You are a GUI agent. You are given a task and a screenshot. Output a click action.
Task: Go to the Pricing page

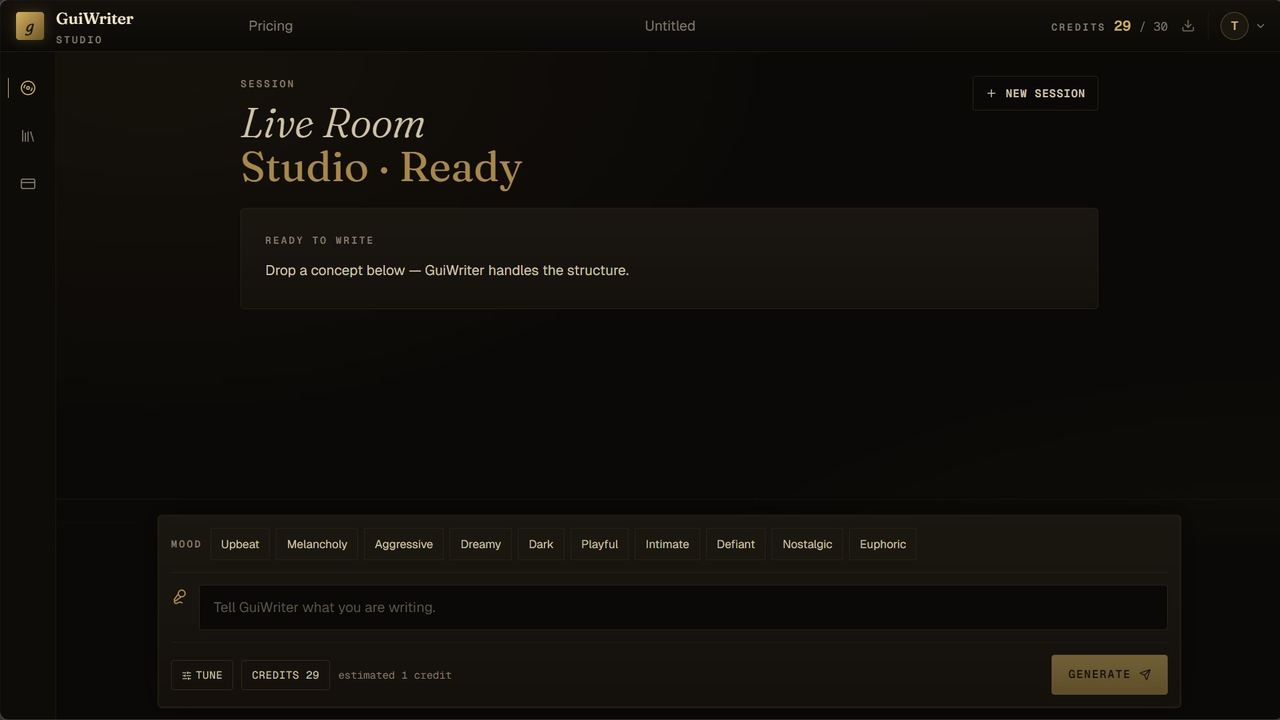[x=271, y=26]
